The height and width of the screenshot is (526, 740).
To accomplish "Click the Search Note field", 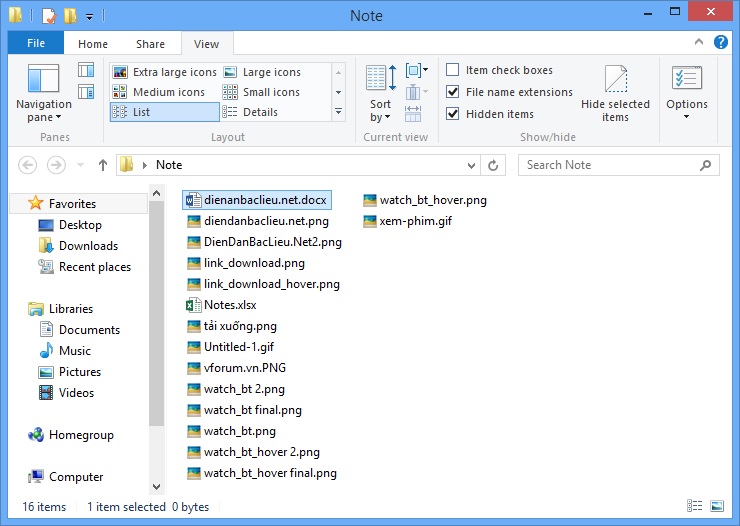I will (x=619, y=165).
